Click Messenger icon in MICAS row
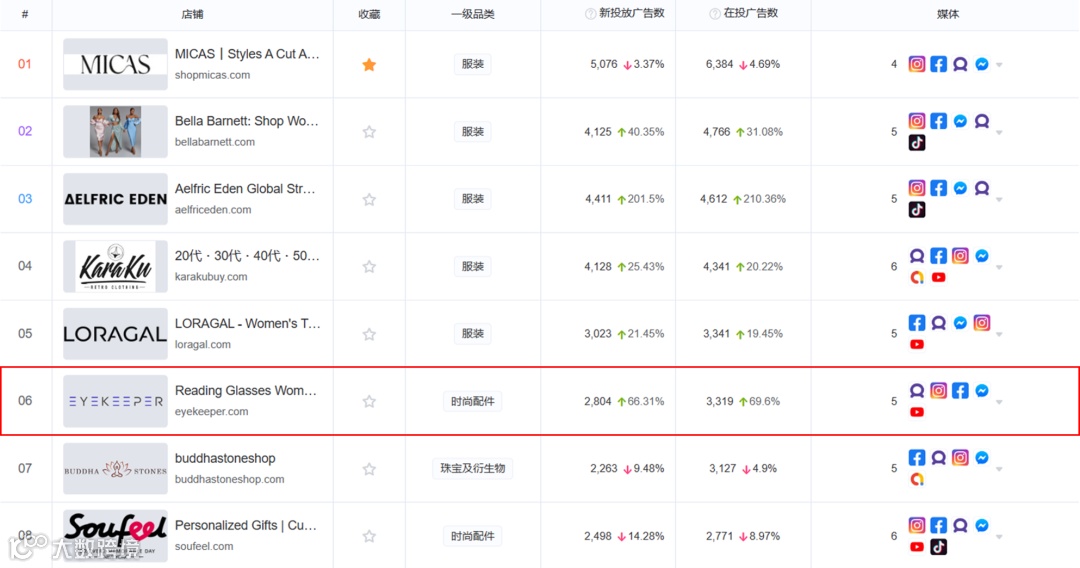 tap(982, 64)
